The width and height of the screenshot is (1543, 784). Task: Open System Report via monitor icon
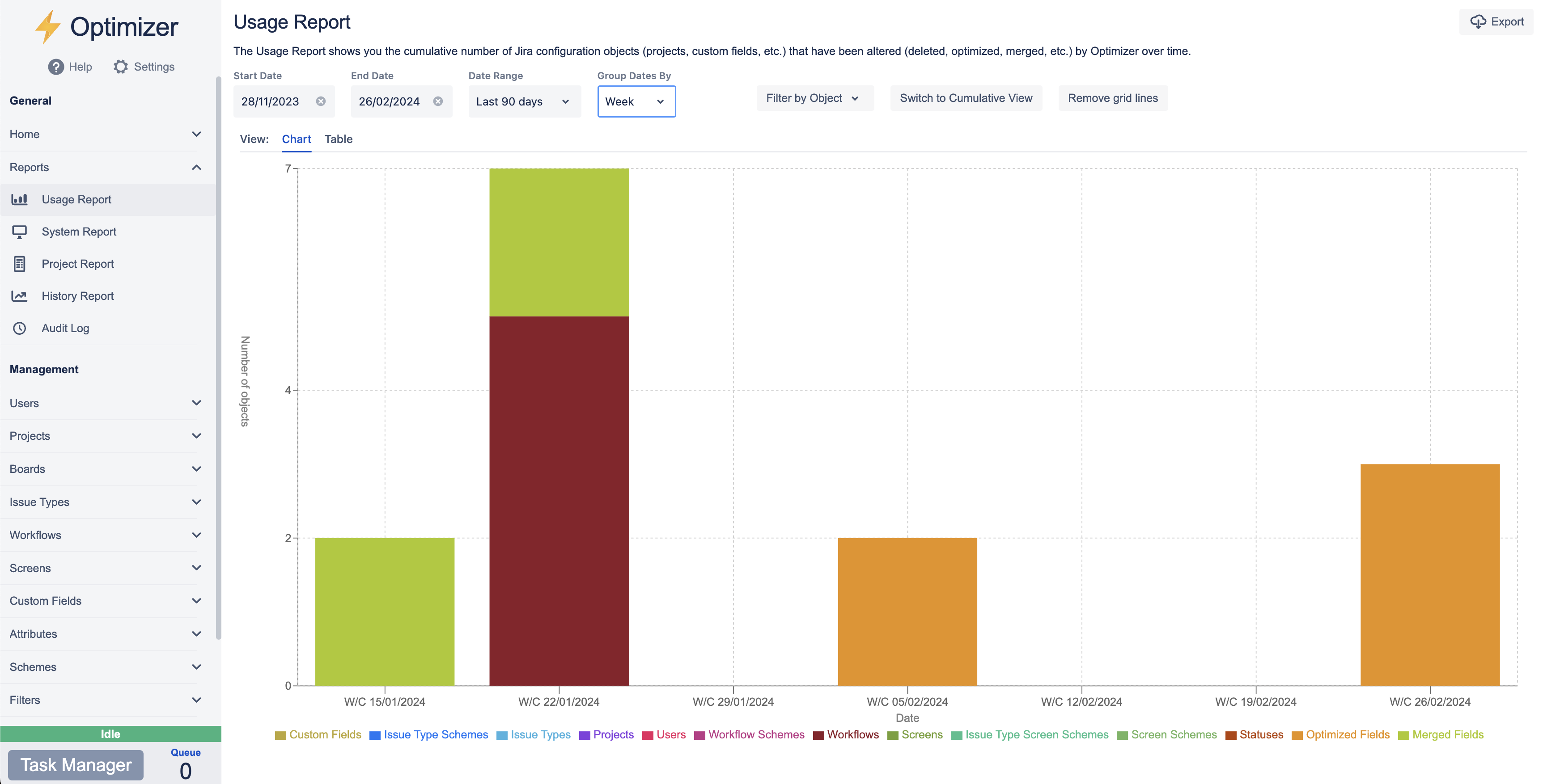click(19, 232)
